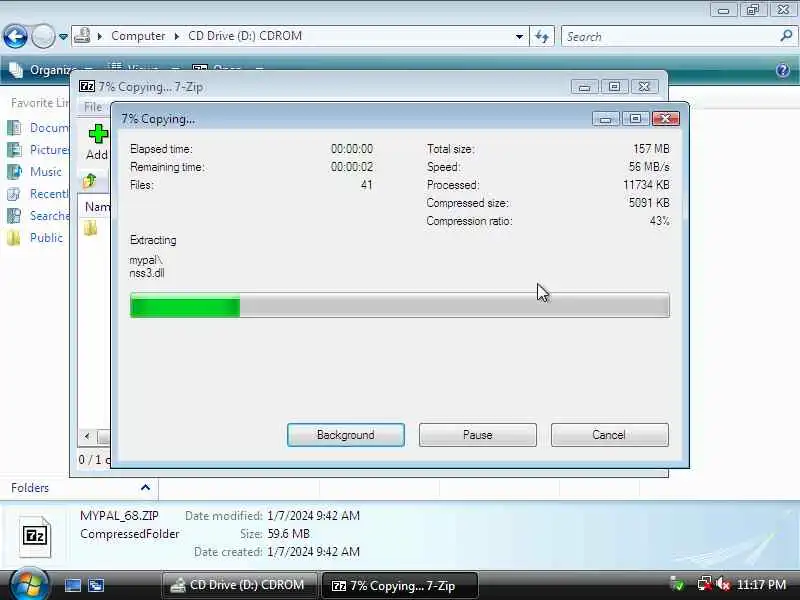The height and width of the screenshot is (600, 800).
Task: Click Computer in the address breadcrumb
Action: click(x=138, y=36)
